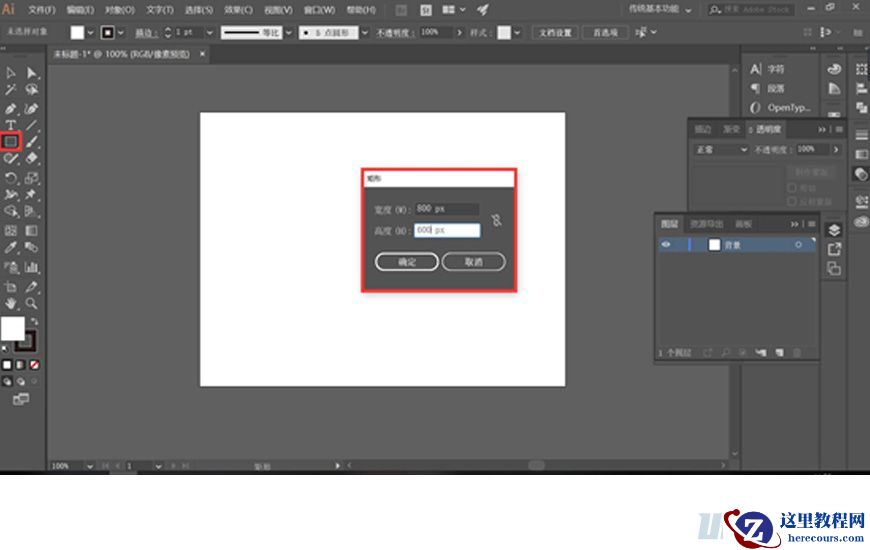This screenshot has height=550, width=870.
Task: Hide the 背景 layer with eye icon
Action: tap(666, 245)
